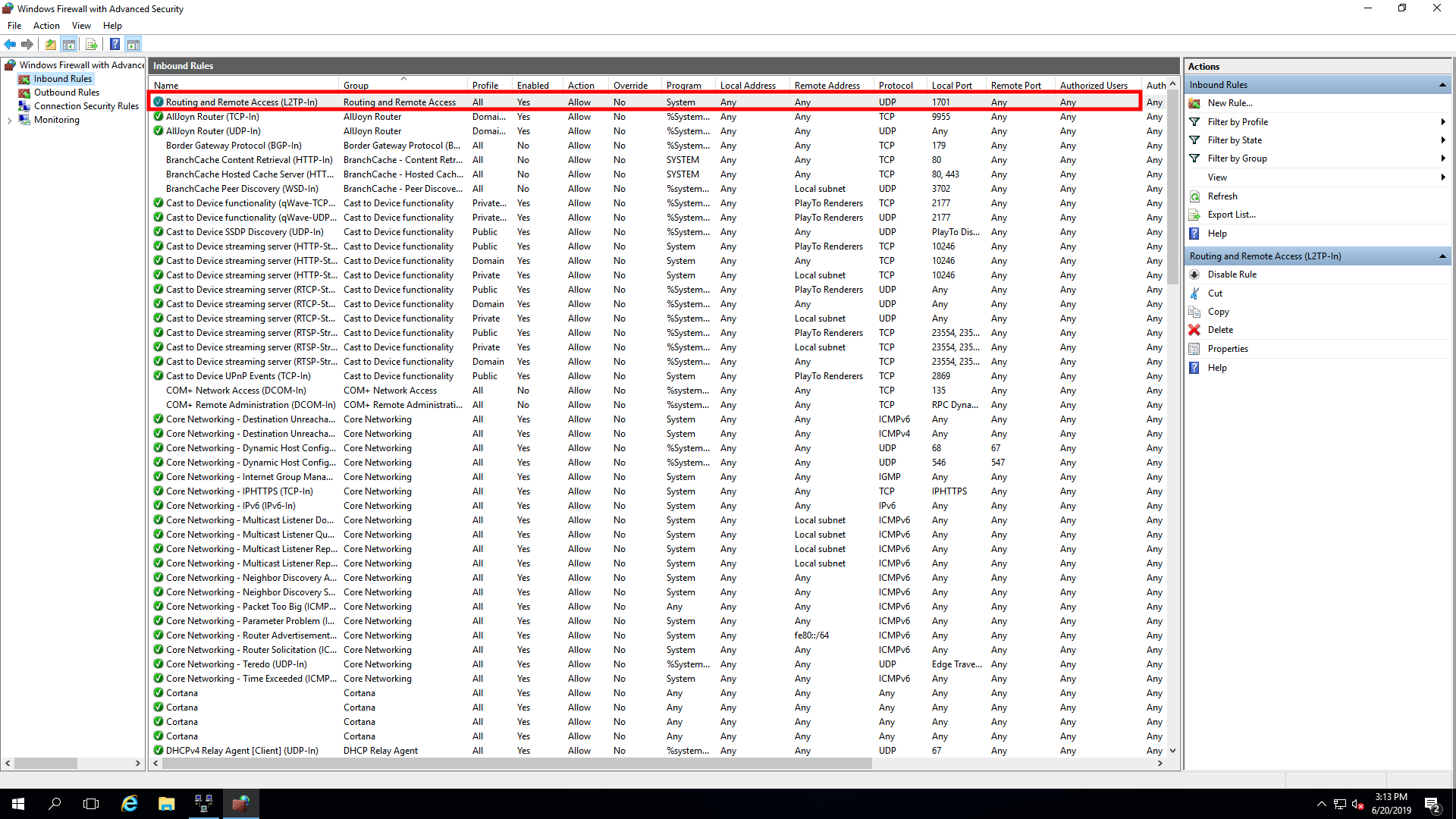The height and width of the screenshot is (819, 1456).
Task: Click the Refresh icon in Actions pane
Action: 1195,196
